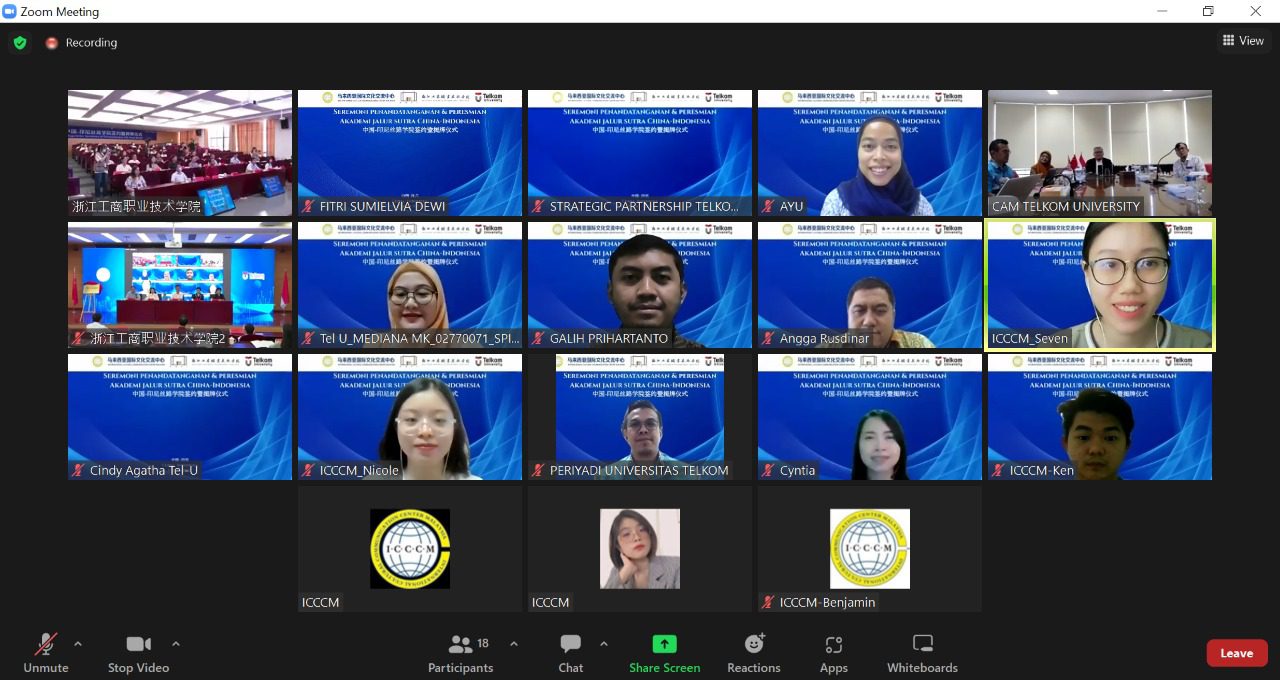The width and height of the screenshot is (1280, 680).
Task: Select ICCCM_Seven active speaker video tile
Action: pos(1100,285)
